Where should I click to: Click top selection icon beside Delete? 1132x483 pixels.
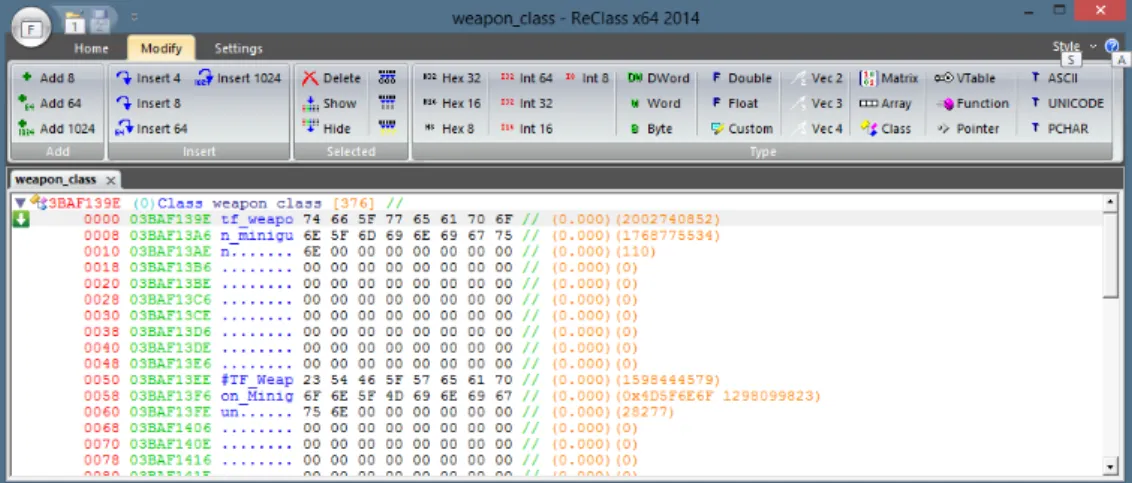coord(388,77)
